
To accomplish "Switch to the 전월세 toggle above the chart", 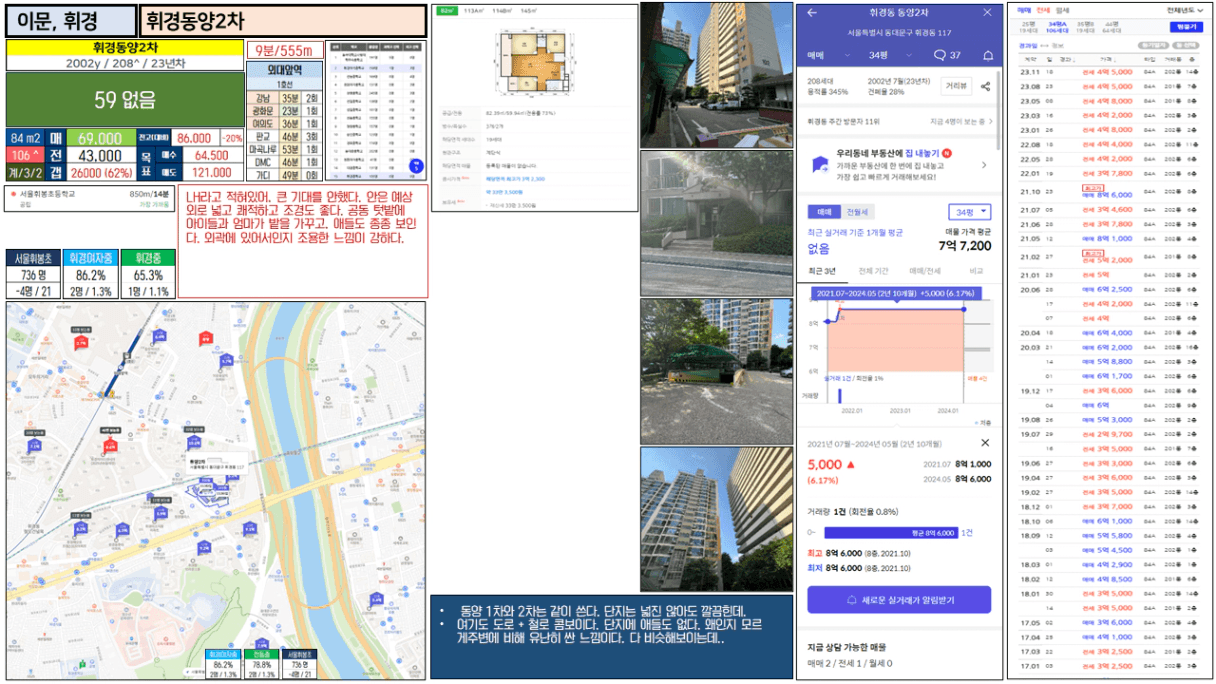I will point(858,212).
